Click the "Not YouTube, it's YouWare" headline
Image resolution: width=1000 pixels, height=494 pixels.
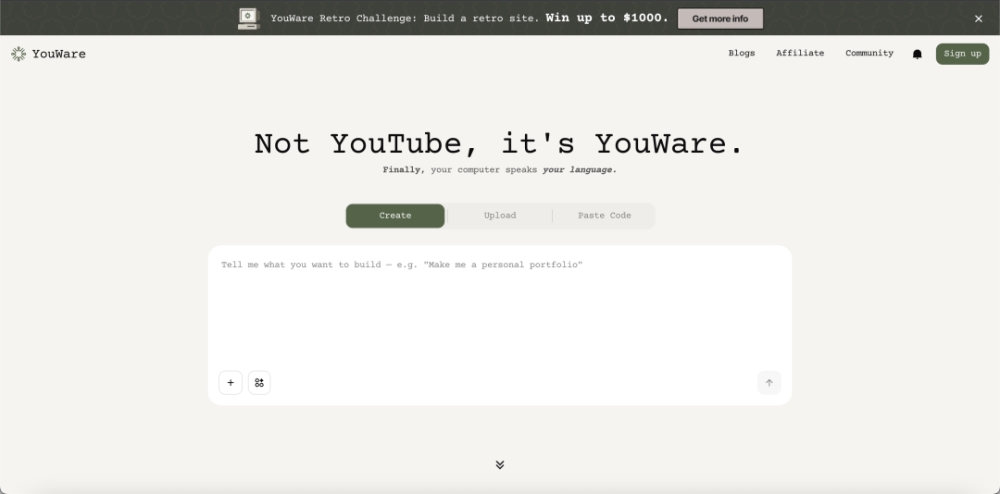coord(499,143)
